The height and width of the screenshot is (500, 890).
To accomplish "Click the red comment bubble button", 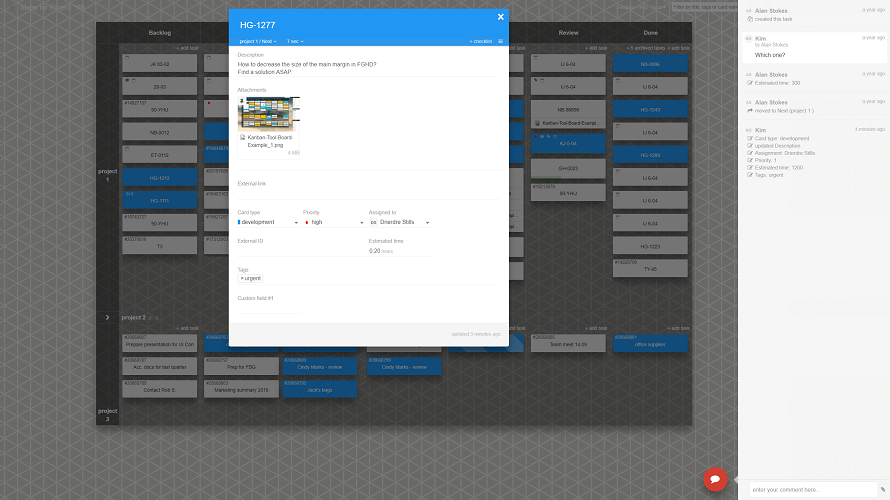I will pos(714,479).
